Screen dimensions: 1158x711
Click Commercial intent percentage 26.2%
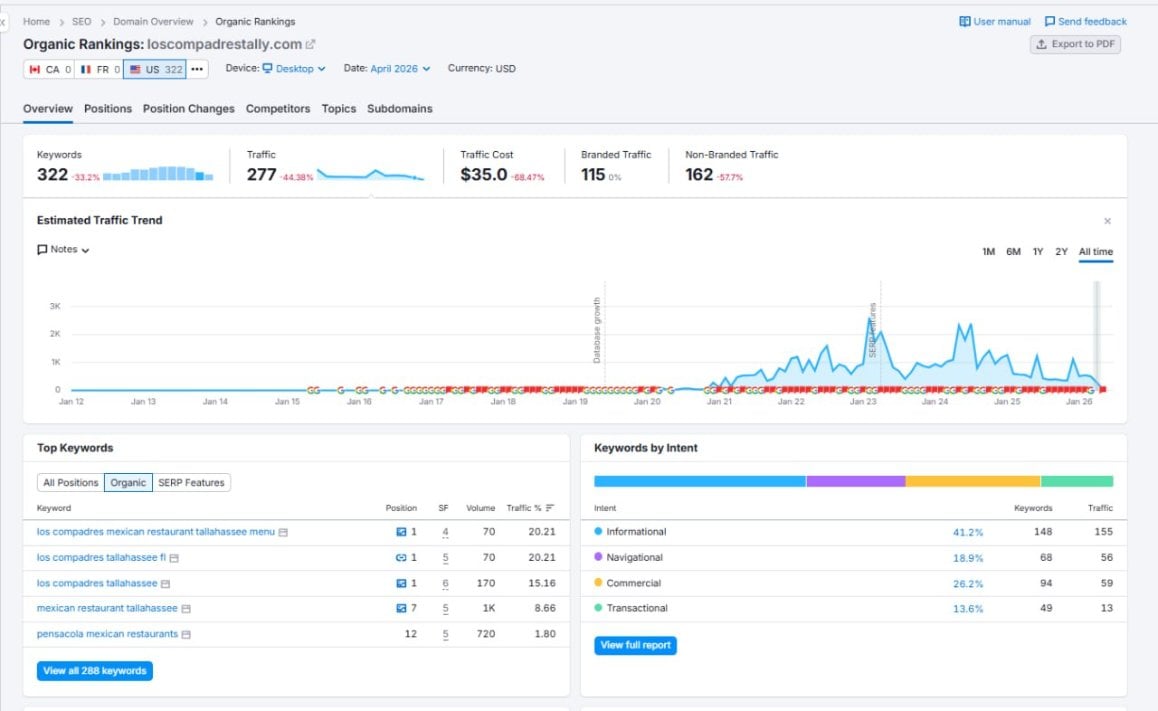(x=967, y=583)
